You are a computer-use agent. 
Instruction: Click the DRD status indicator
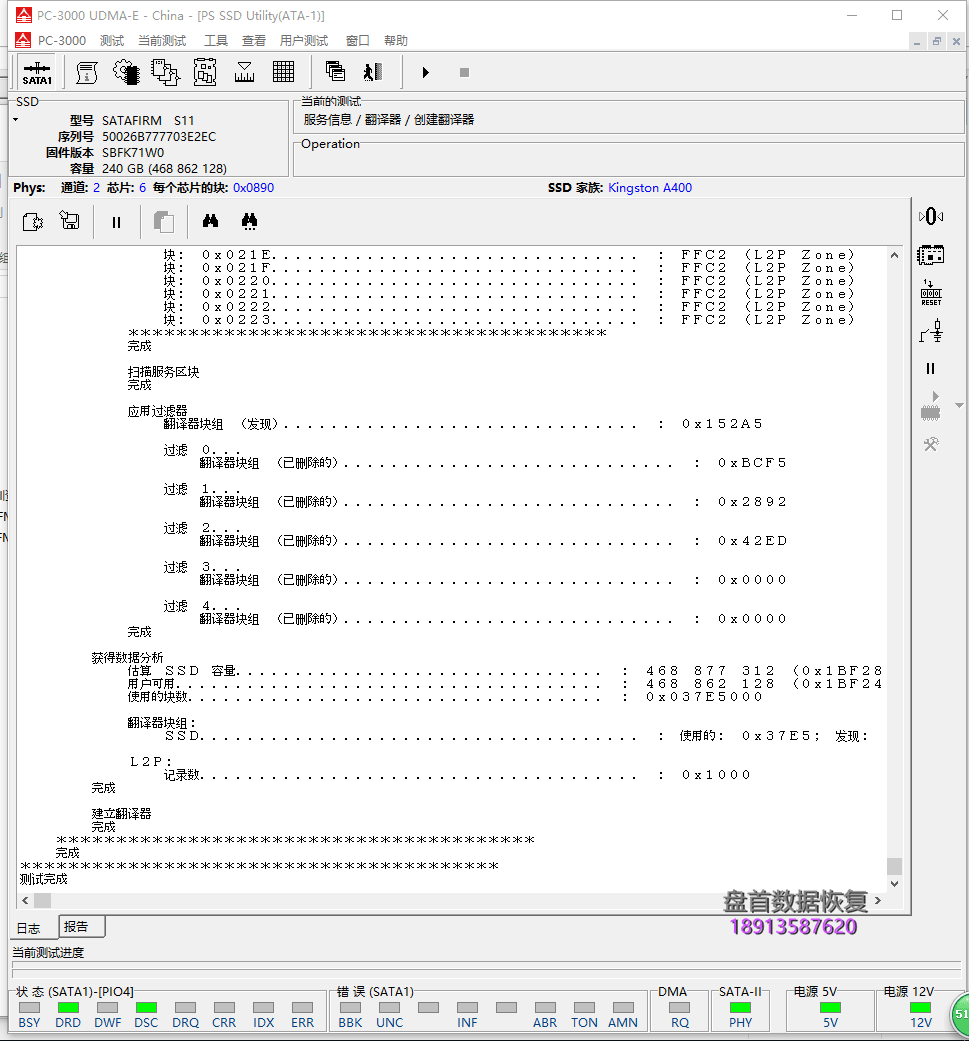(68, 1008)
